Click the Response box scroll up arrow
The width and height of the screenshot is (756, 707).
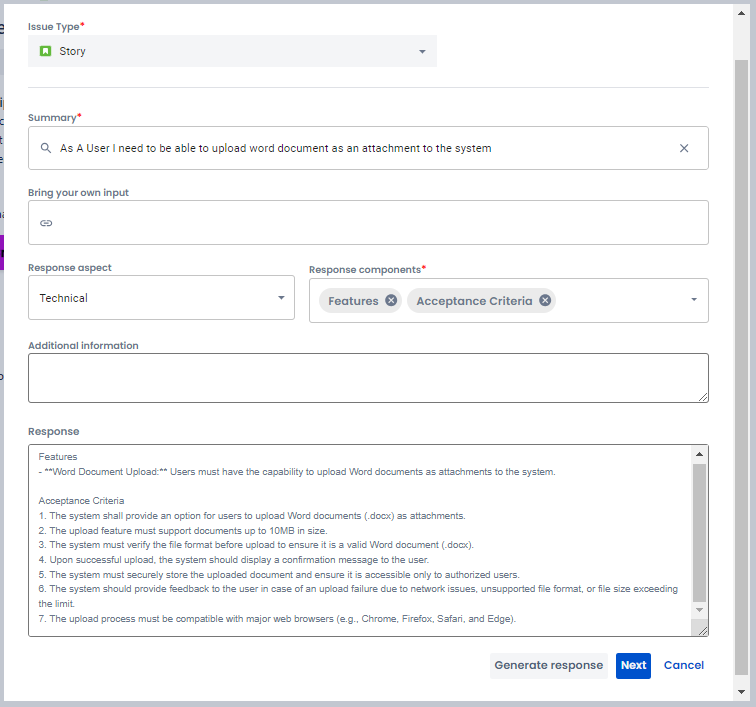tap(700, 454)
